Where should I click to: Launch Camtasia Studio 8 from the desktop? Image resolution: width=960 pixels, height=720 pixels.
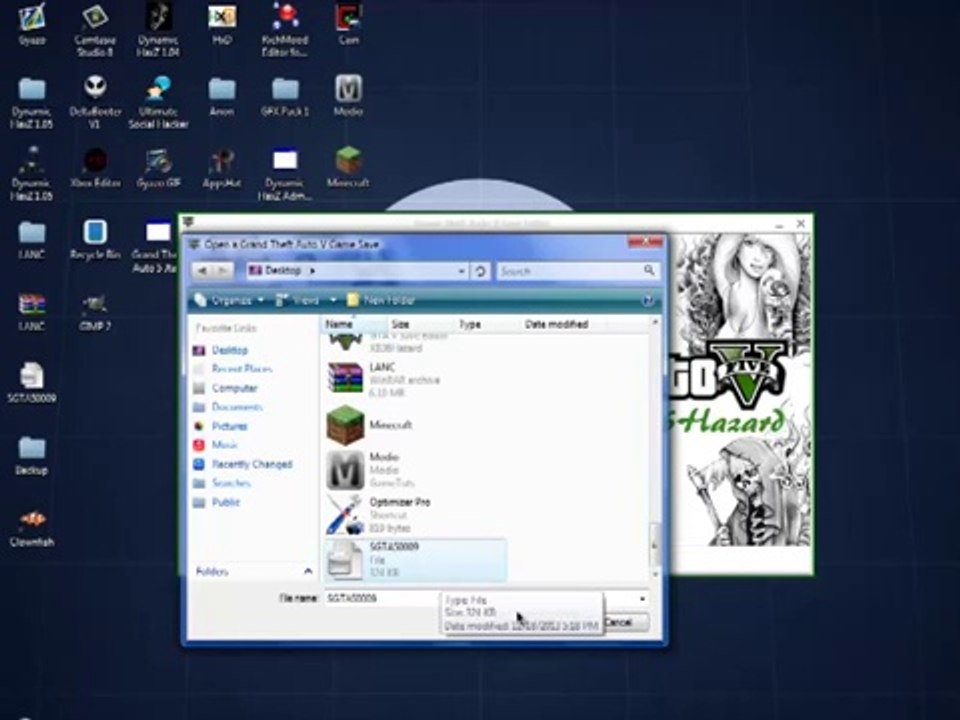(94, 29)
